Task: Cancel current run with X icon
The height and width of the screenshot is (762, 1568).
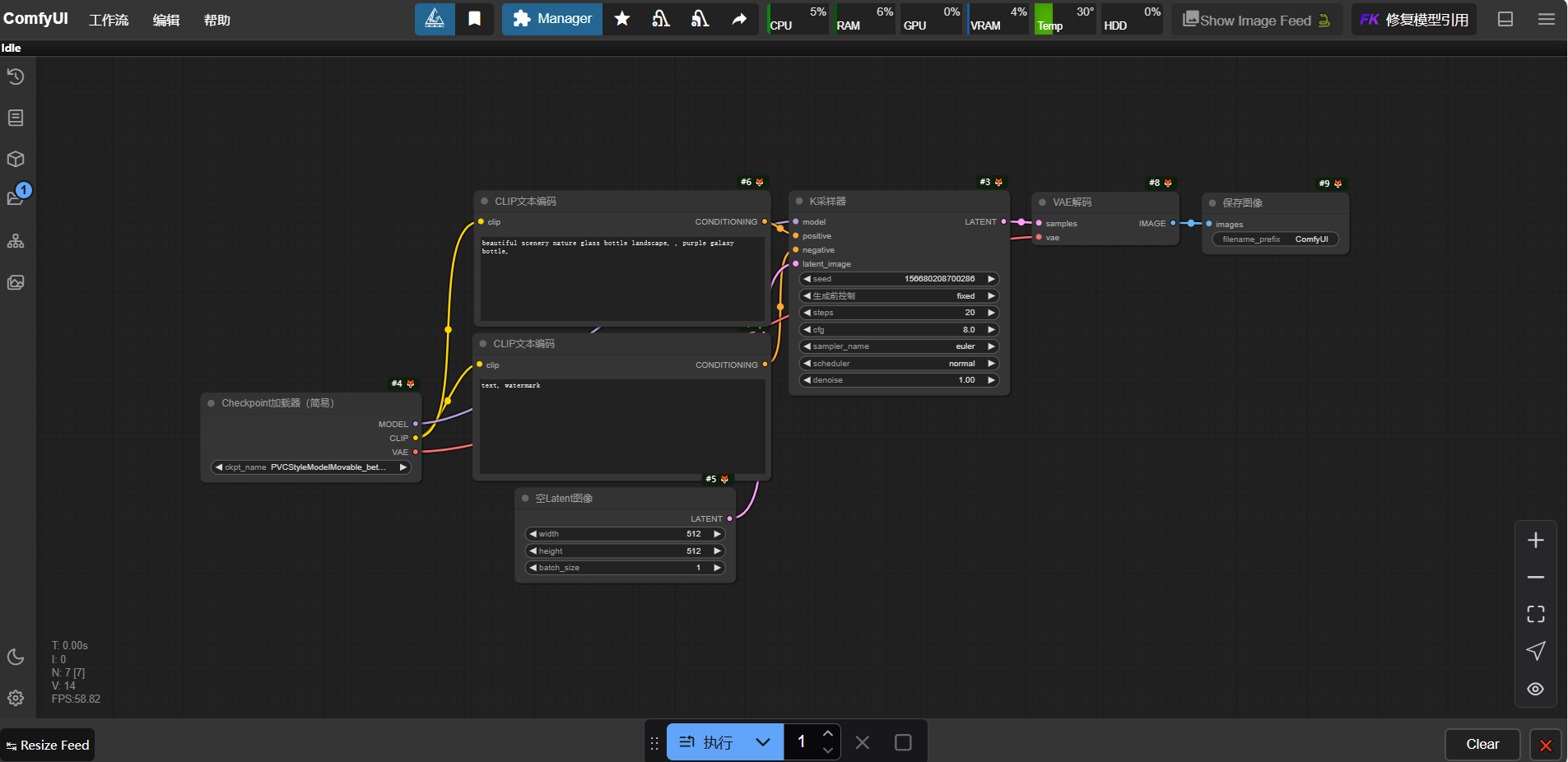Action: click(863, 742)
